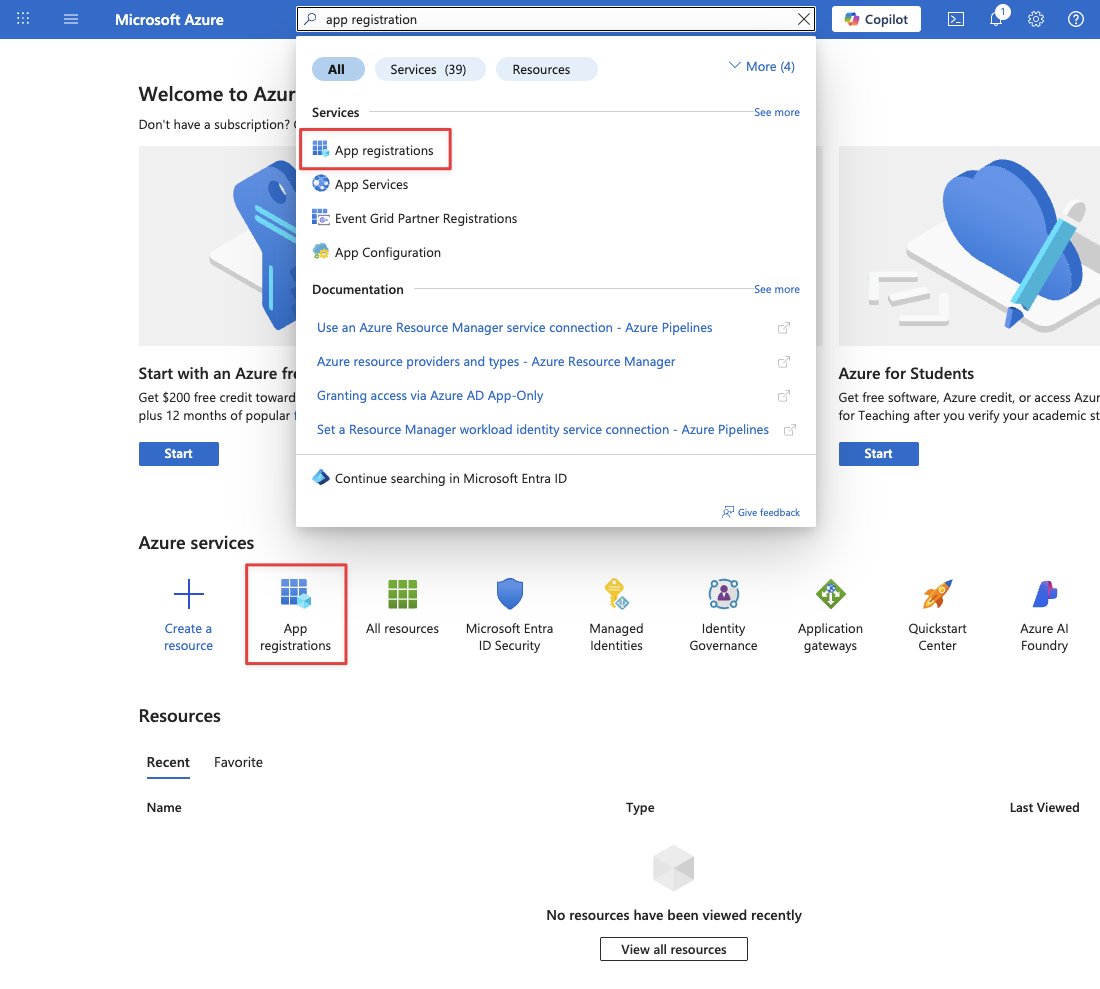Switch to the Recent resources tab
The image size is (1100, 989).
click(x=168, y=762)
